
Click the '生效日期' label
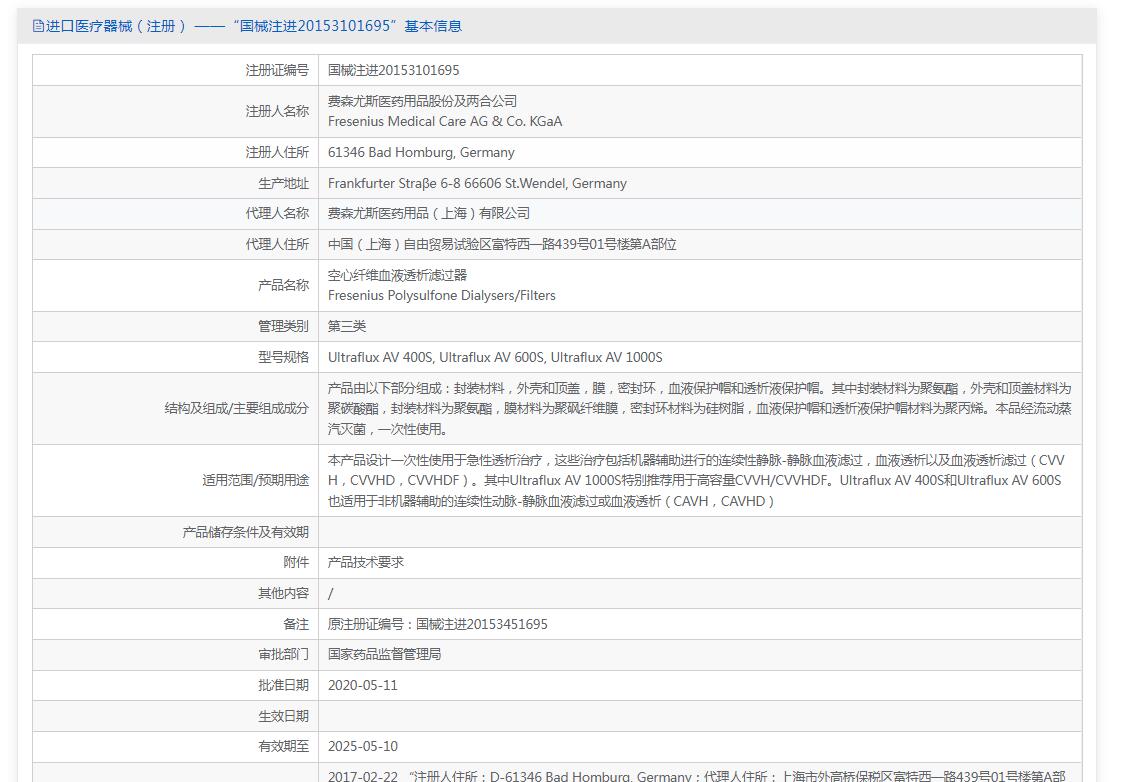(283, 716)
